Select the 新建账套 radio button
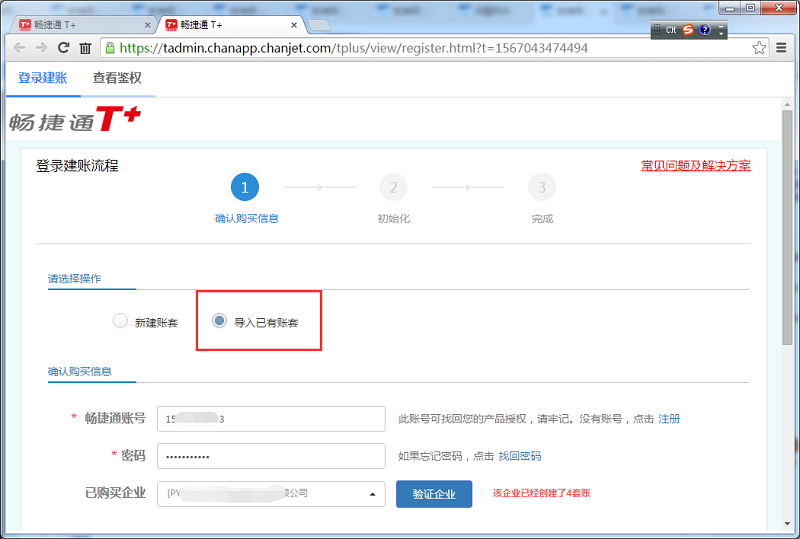 tap(120, 321)
